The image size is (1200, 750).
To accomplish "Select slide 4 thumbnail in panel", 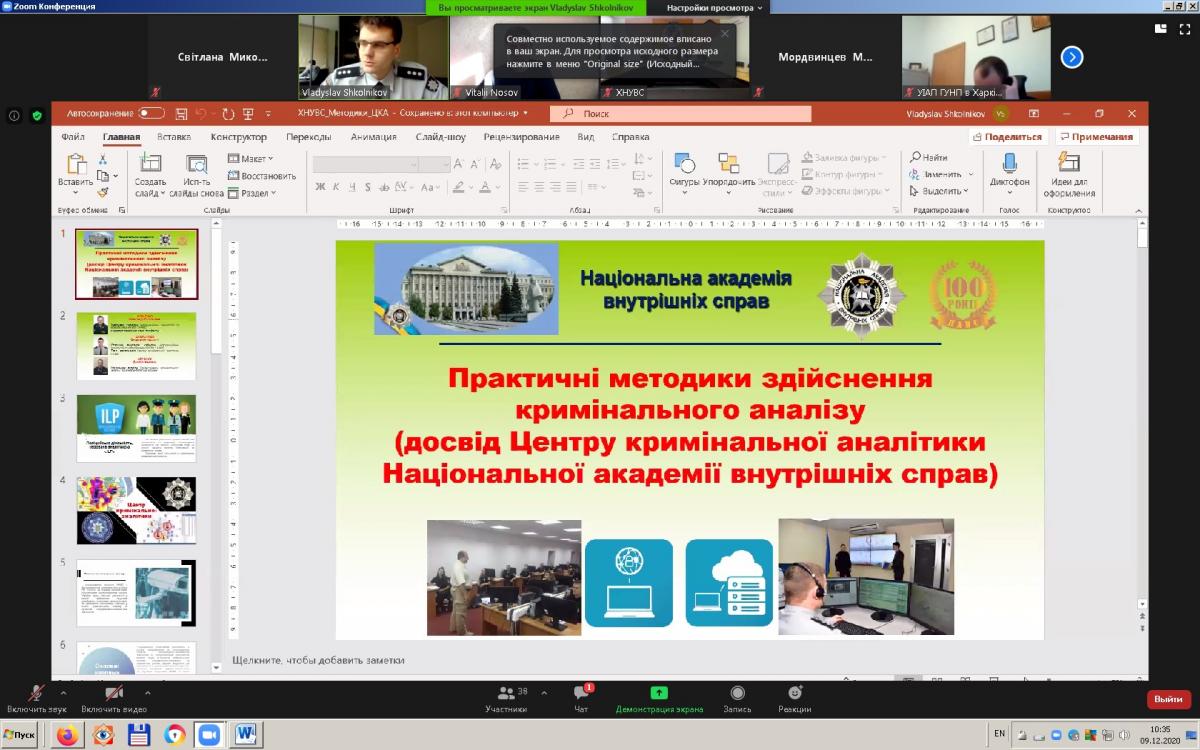I will (137, 510).
